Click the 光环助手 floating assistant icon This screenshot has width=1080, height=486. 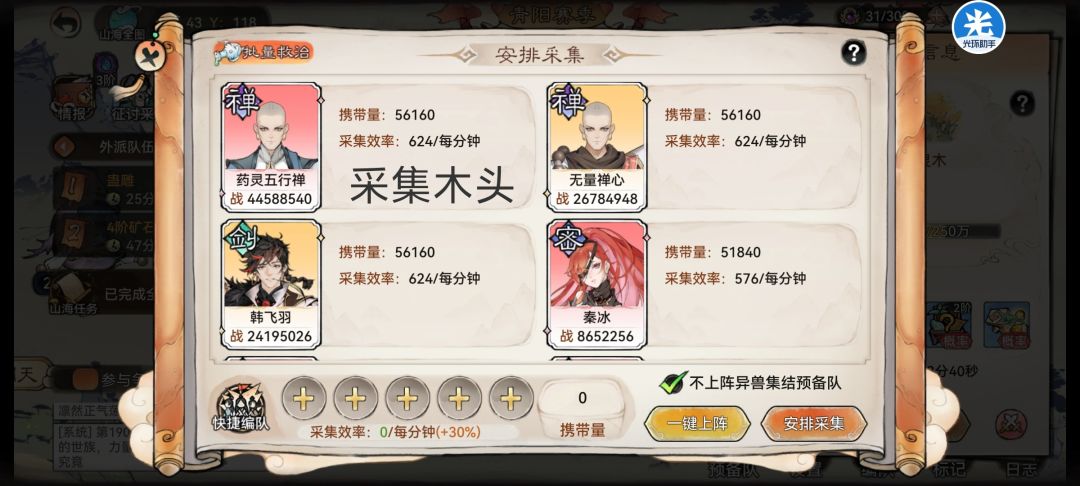tap(978, 28)
